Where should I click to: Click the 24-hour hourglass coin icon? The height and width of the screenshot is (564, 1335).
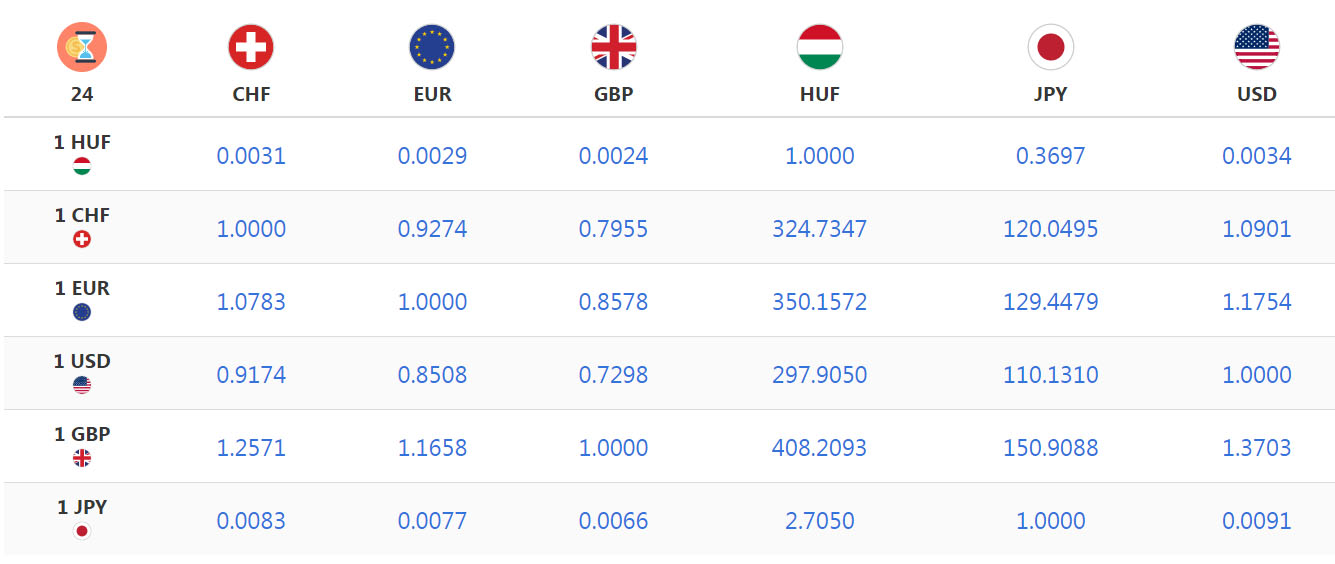pos(82,47)
